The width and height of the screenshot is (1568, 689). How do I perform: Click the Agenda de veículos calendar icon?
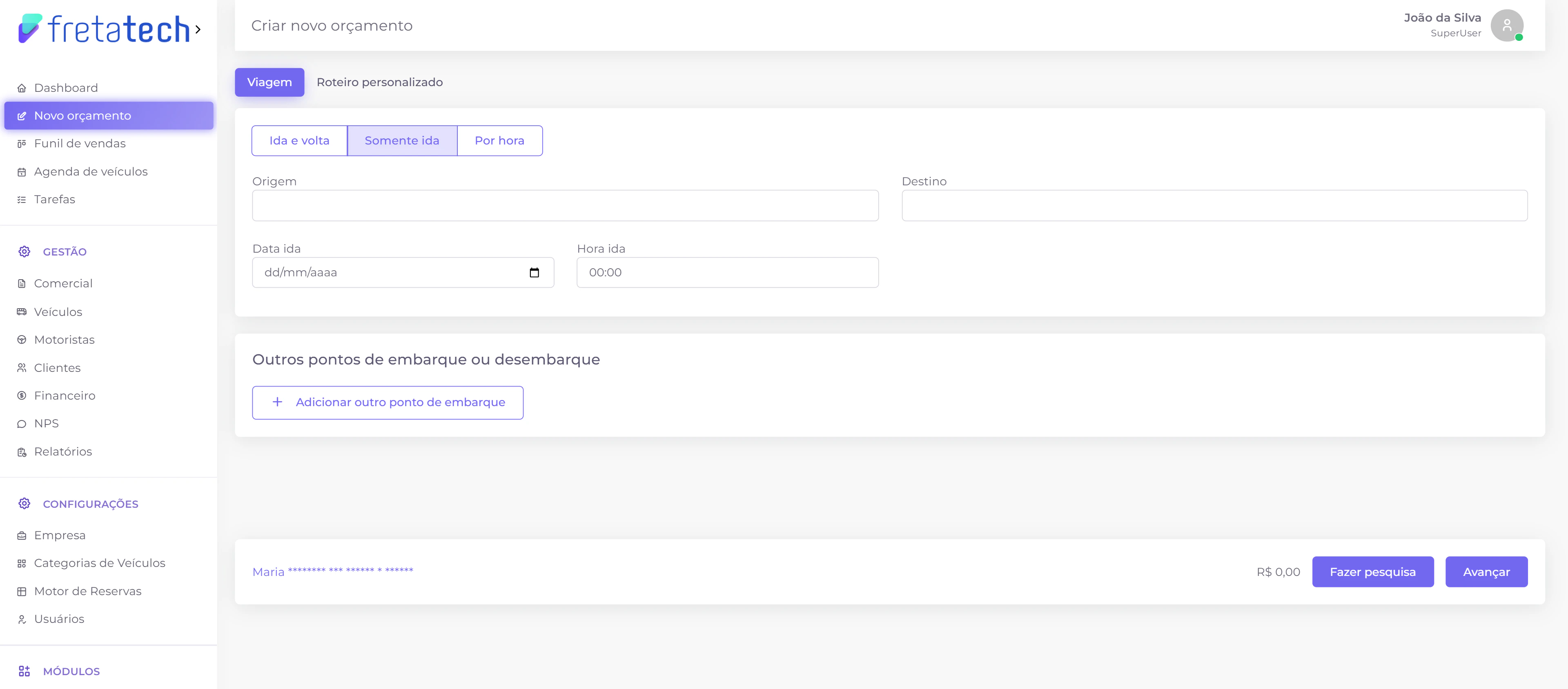click(x=22, y=172)
